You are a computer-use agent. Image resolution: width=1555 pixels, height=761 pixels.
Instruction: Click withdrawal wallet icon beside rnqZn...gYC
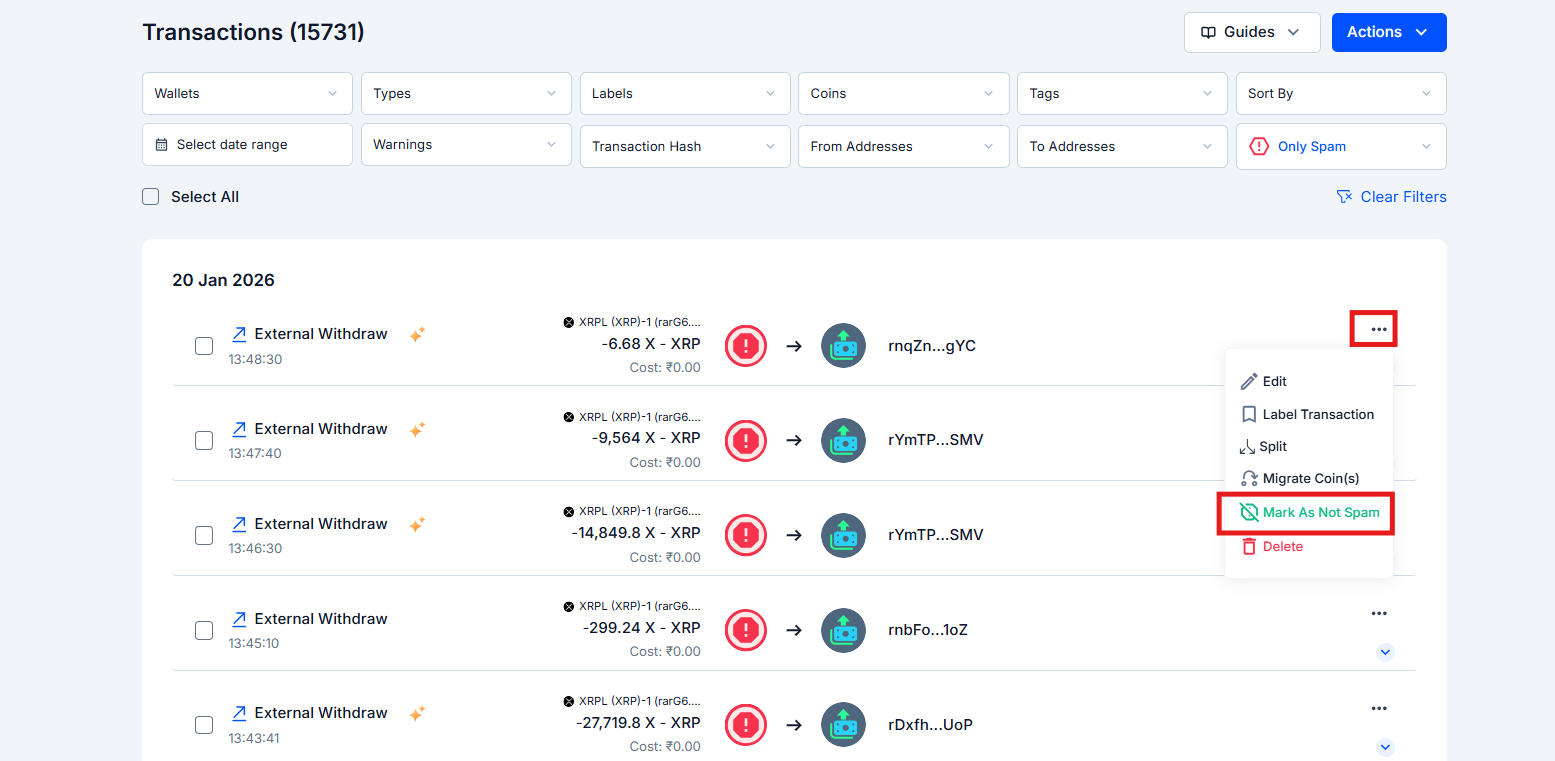tap(843, 346)
